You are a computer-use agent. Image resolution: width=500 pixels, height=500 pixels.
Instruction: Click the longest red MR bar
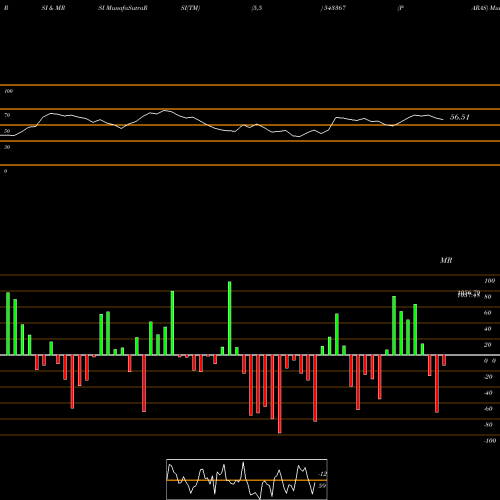279,394
